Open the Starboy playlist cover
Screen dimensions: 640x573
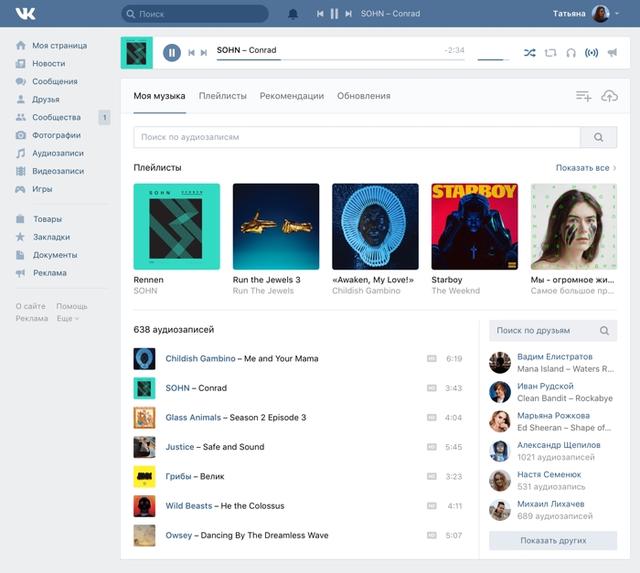click(474, 226)
